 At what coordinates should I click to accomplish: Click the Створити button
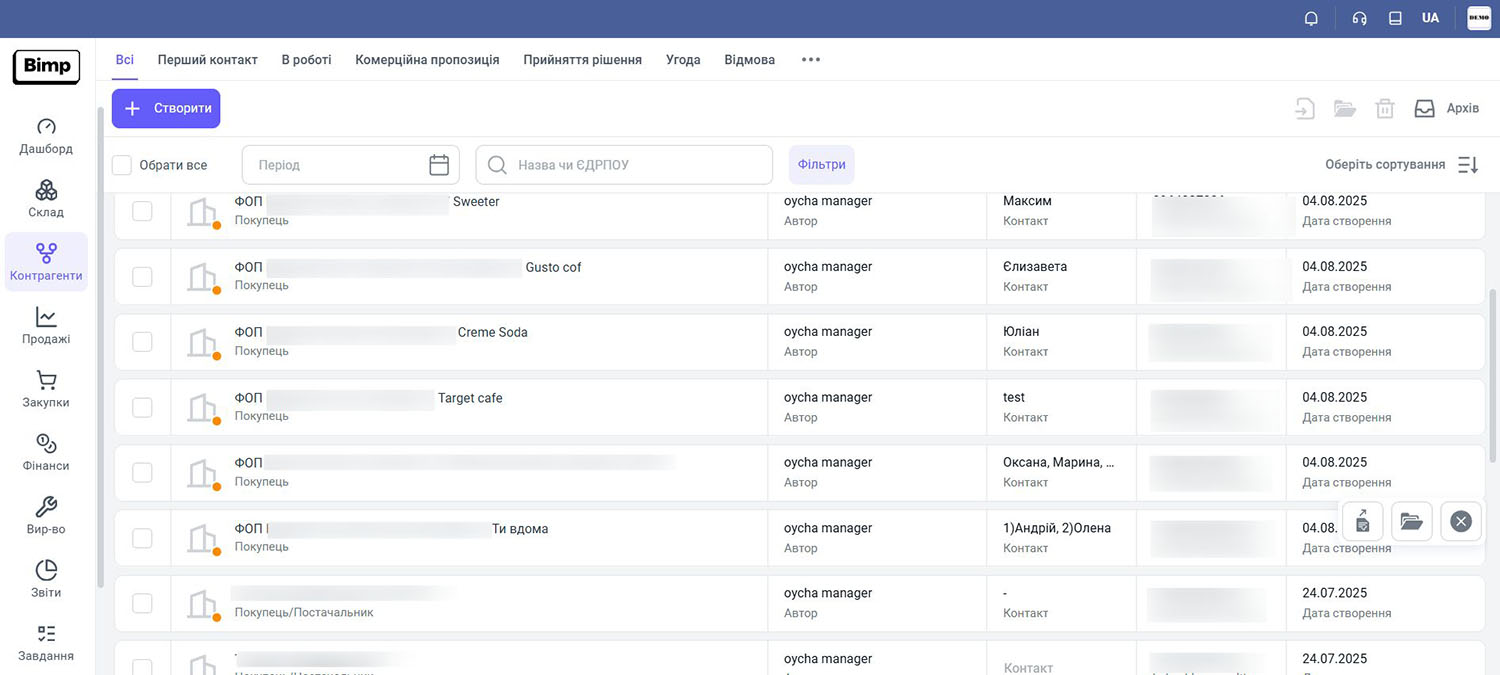166,108
